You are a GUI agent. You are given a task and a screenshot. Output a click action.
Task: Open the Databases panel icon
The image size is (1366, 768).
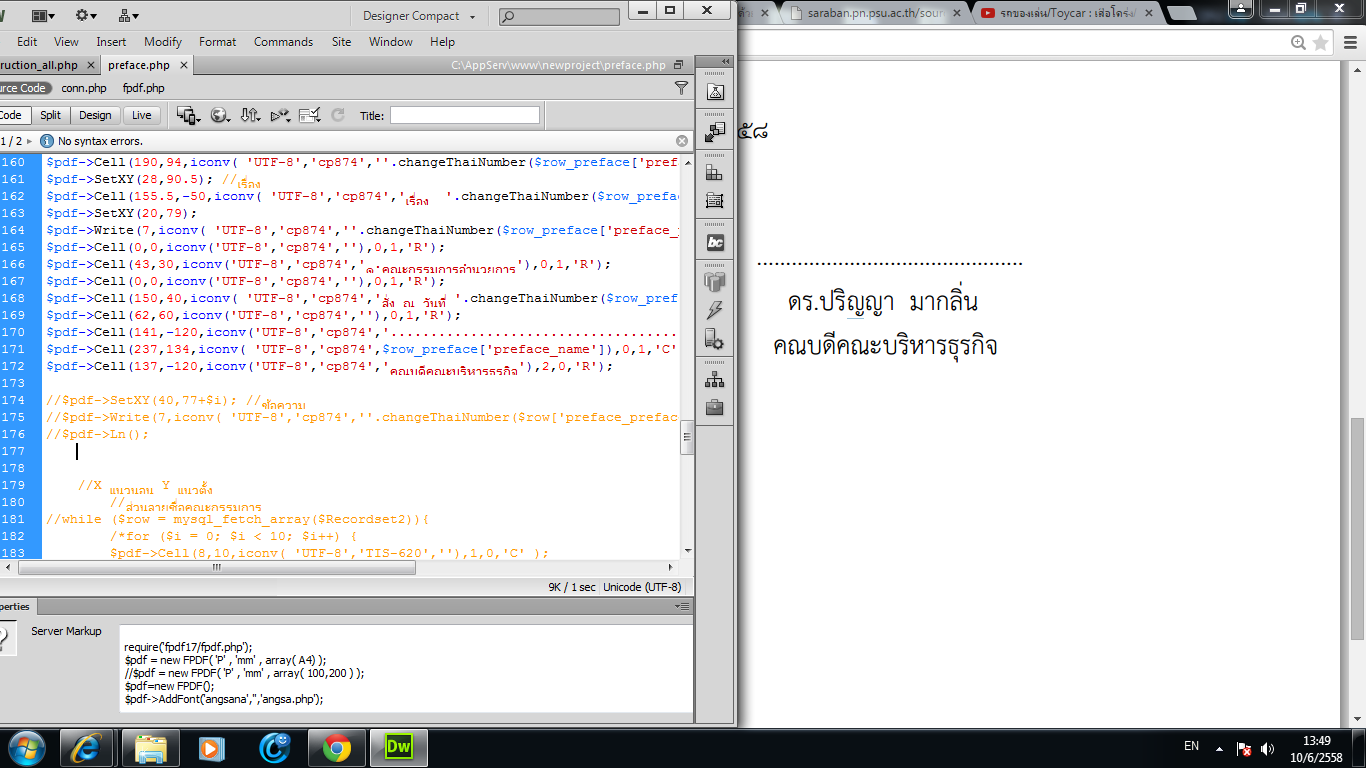pos(714,282)
